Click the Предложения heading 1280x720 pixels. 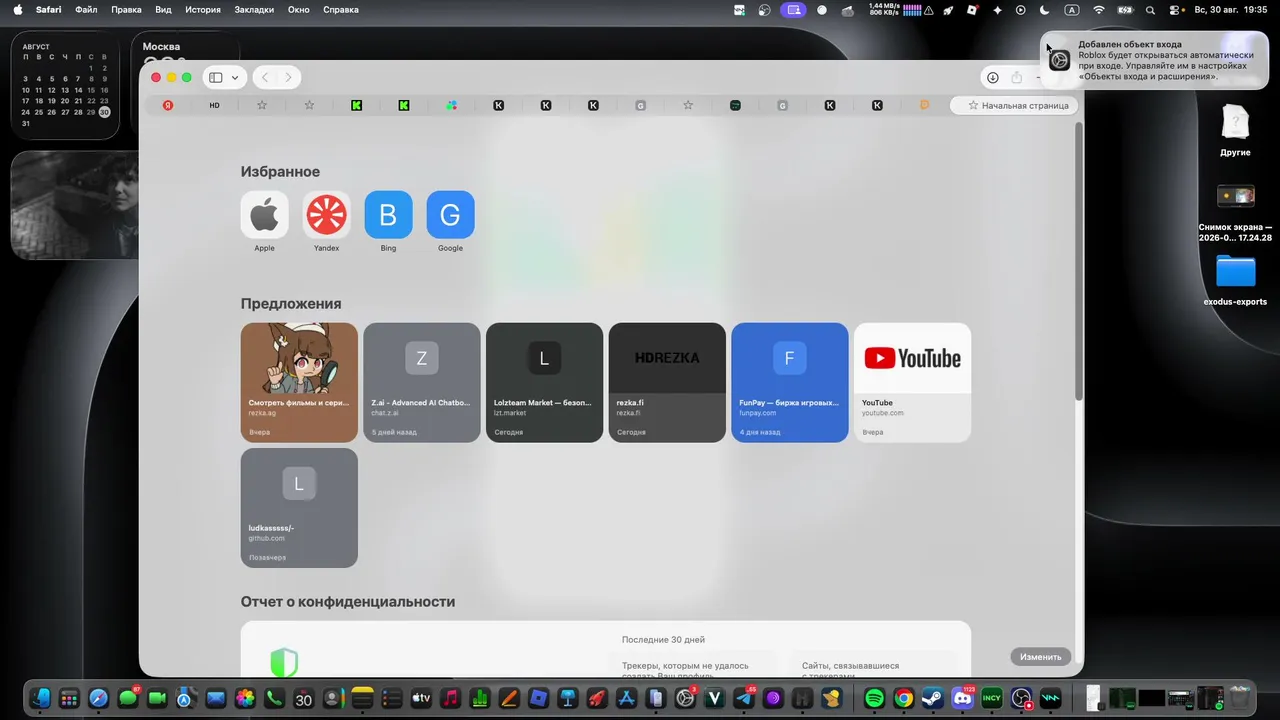291,304
